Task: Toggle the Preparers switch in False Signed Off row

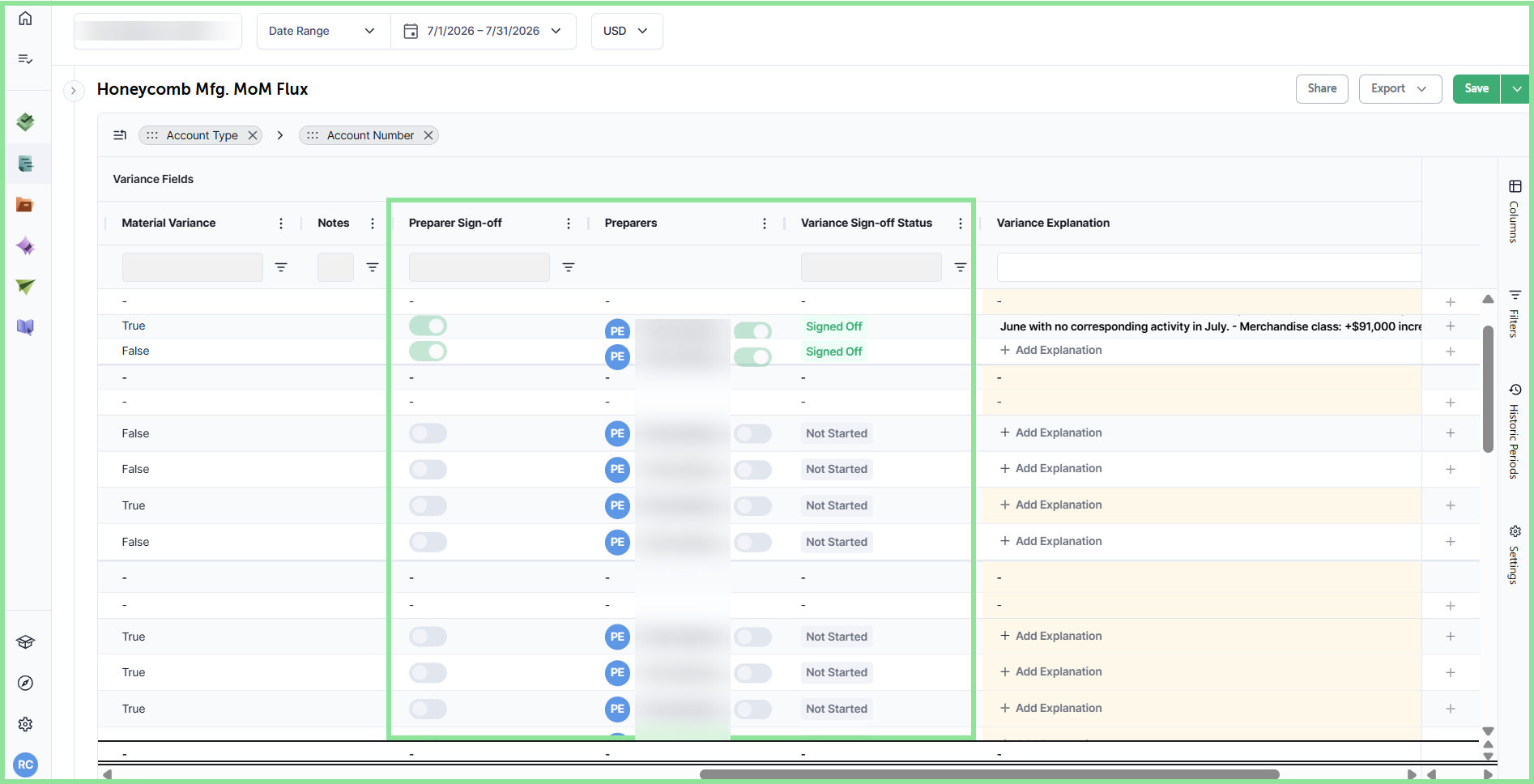Action: click(752, 356)
